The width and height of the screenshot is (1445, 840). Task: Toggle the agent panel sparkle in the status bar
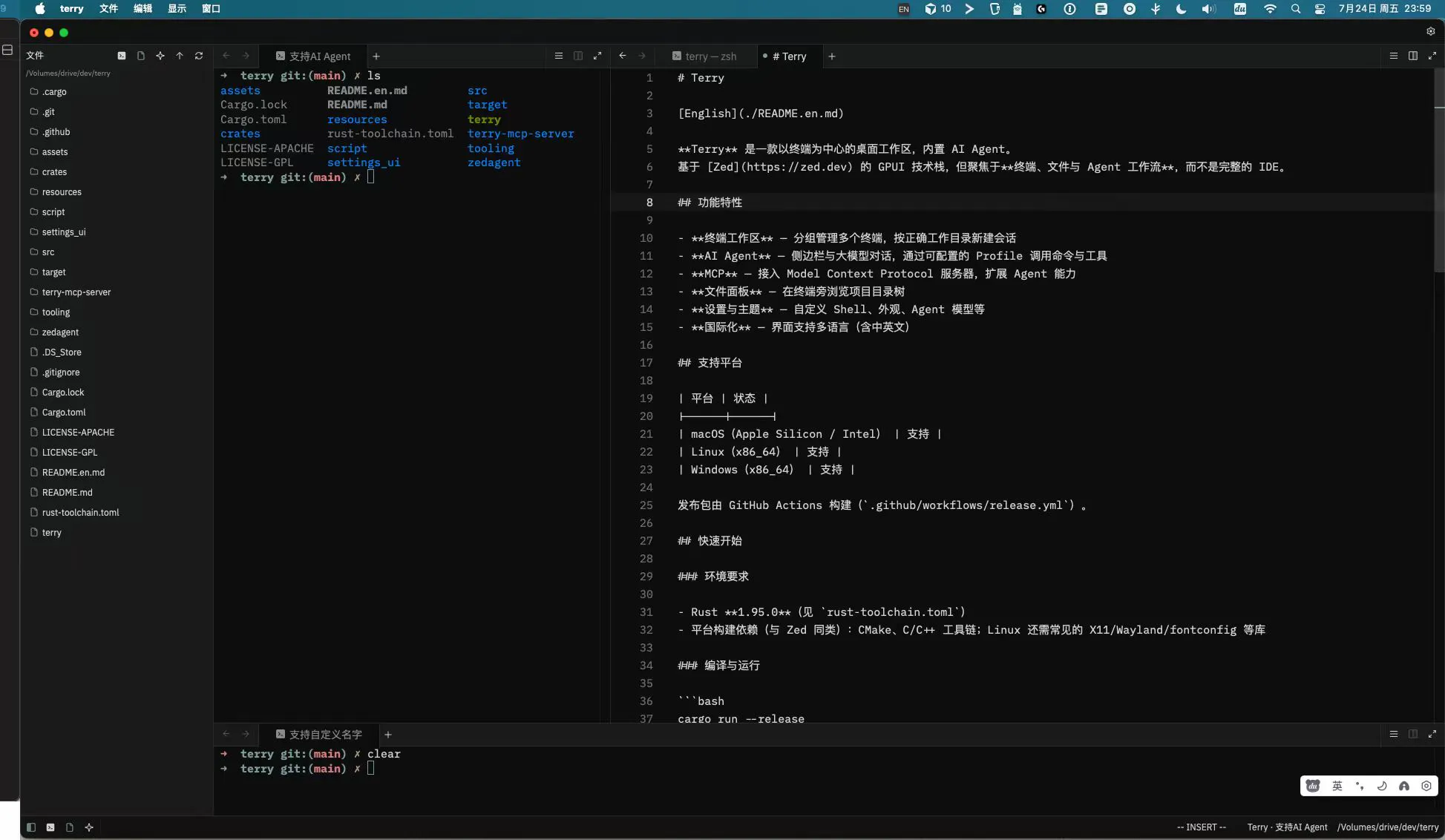pyautogui.click(x=89, y=827)
